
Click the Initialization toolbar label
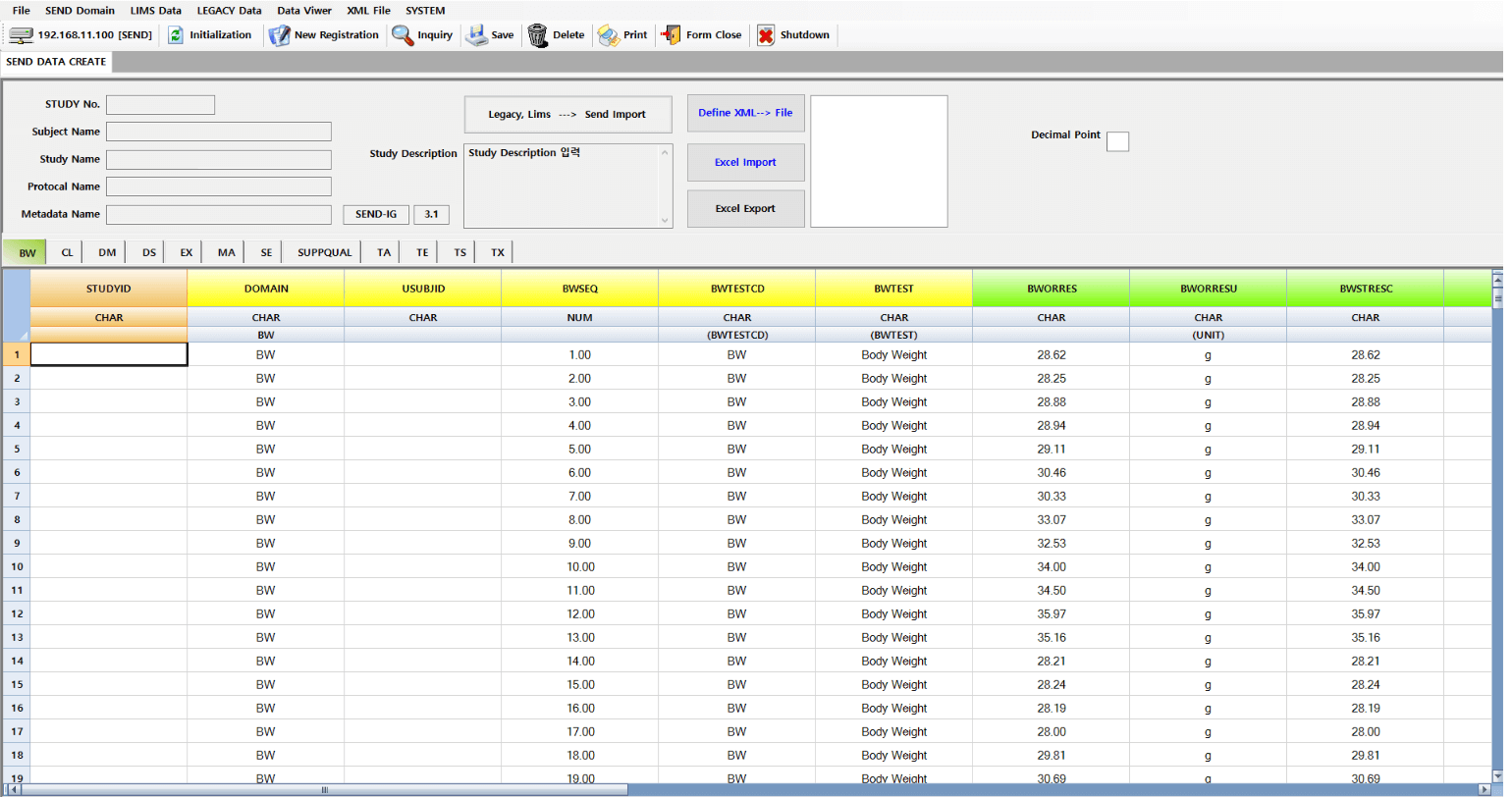[x=220, y=35]
